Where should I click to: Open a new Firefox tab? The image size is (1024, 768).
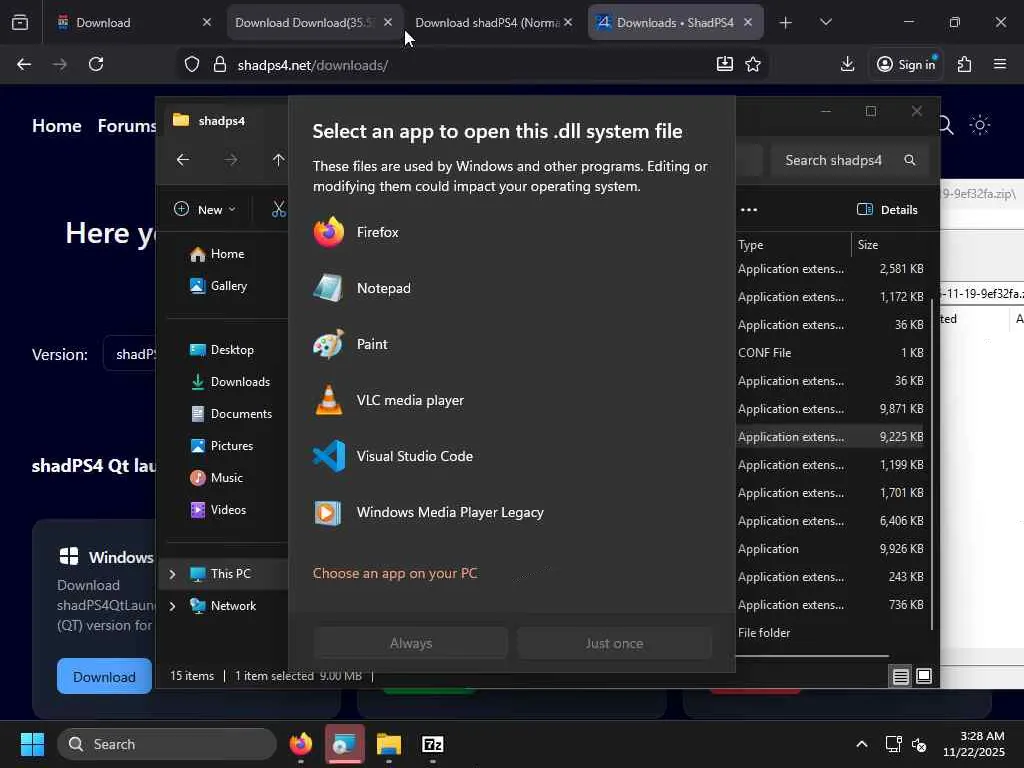[786, 23]
